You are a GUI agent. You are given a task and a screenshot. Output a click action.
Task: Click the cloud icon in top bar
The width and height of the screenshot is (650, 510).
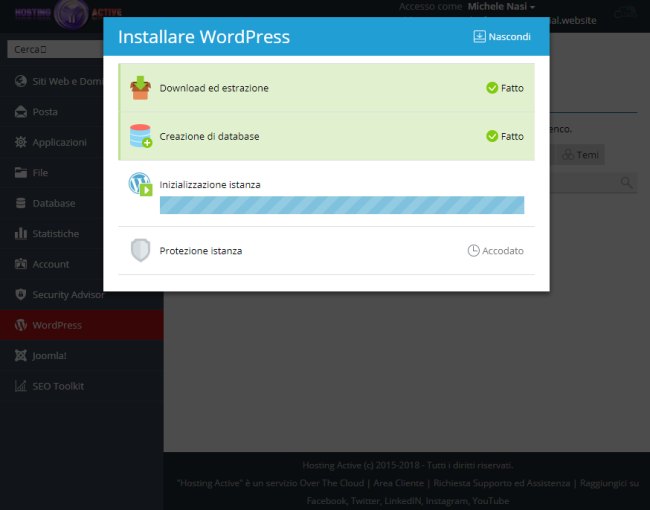pos(625,14)
